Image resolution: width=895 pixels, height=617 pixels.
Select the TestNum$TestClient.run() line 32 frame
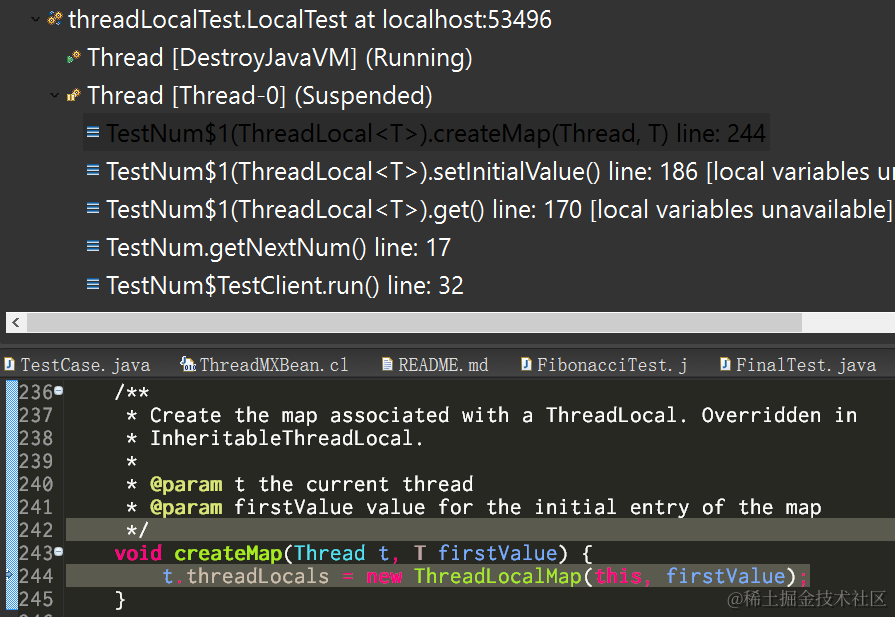point(285,285)
